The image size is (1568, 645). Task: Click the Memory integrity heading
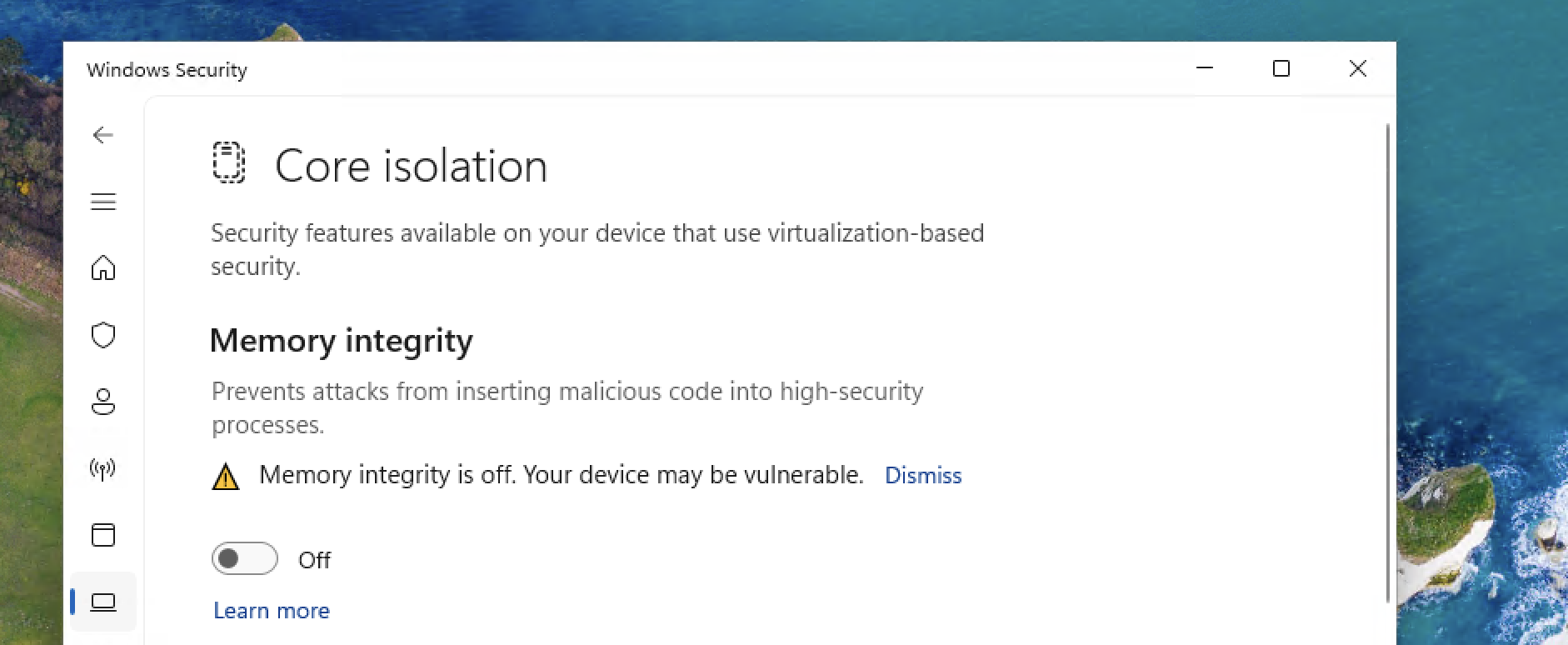342,341
